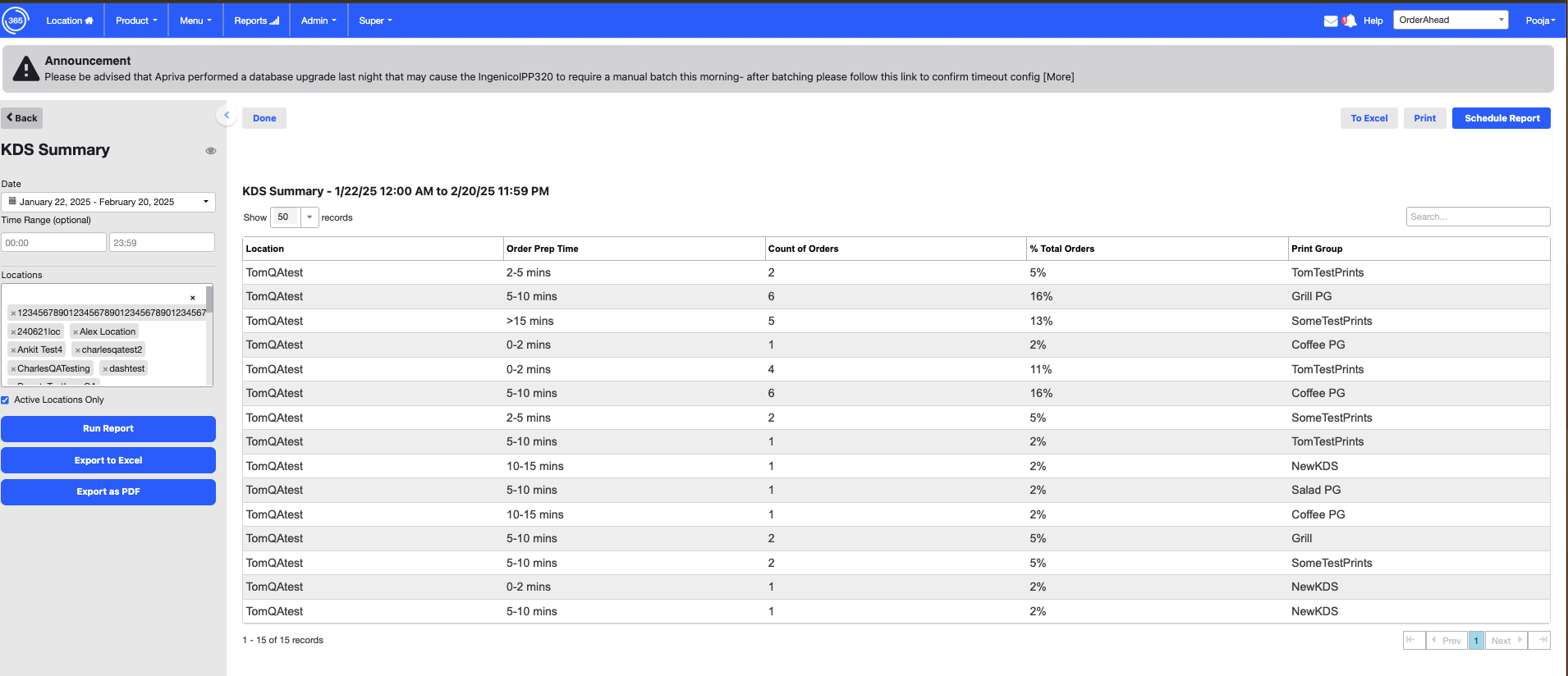This screenshot has width=1568, height=676.
Task: Remove the dashtest location tag
Action: coord(105,369)
